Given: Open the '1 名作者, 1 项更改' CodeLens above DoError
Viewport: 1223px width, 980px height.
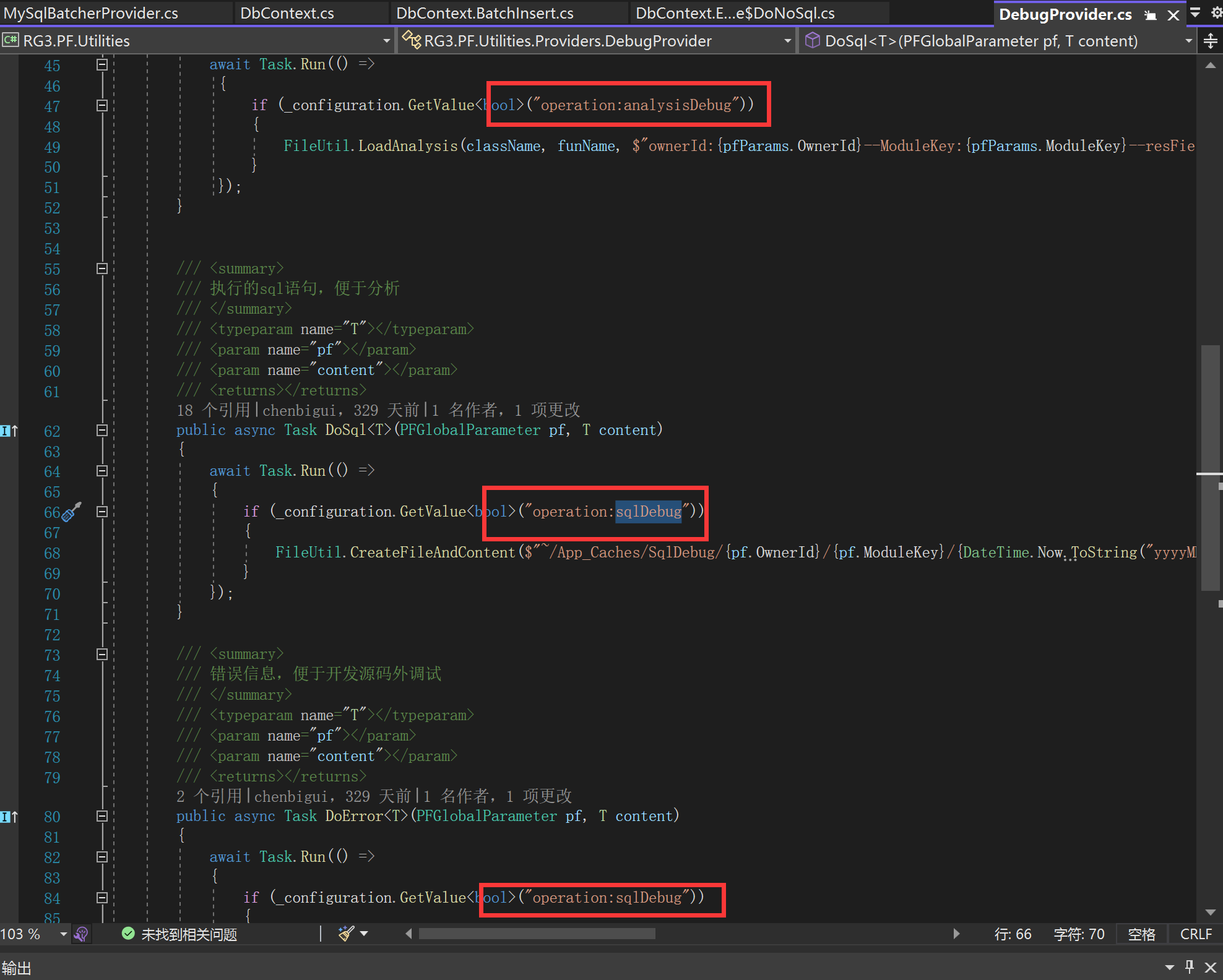Looking at the screenshot, I should (498, 796).
